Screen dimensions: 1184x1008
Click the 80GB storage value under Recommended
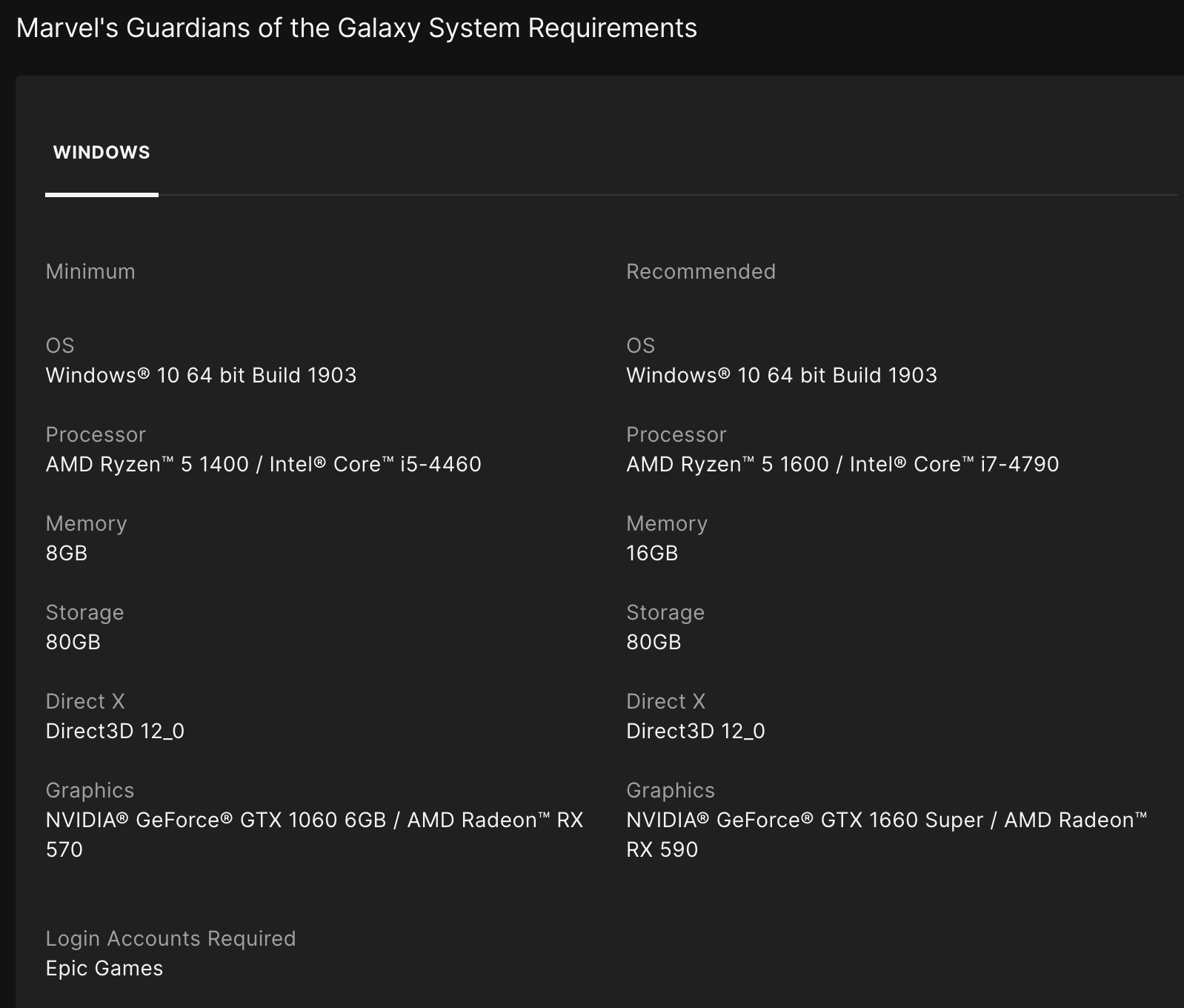pyautogui.click(x=653, y=642)
